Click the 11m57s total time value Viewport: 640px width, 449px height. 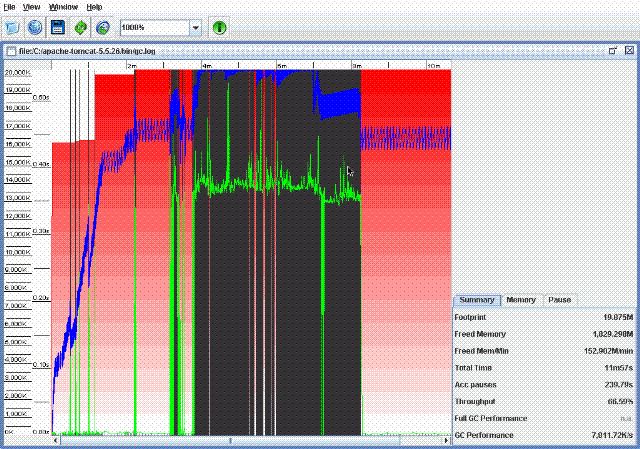coord(619,368)
